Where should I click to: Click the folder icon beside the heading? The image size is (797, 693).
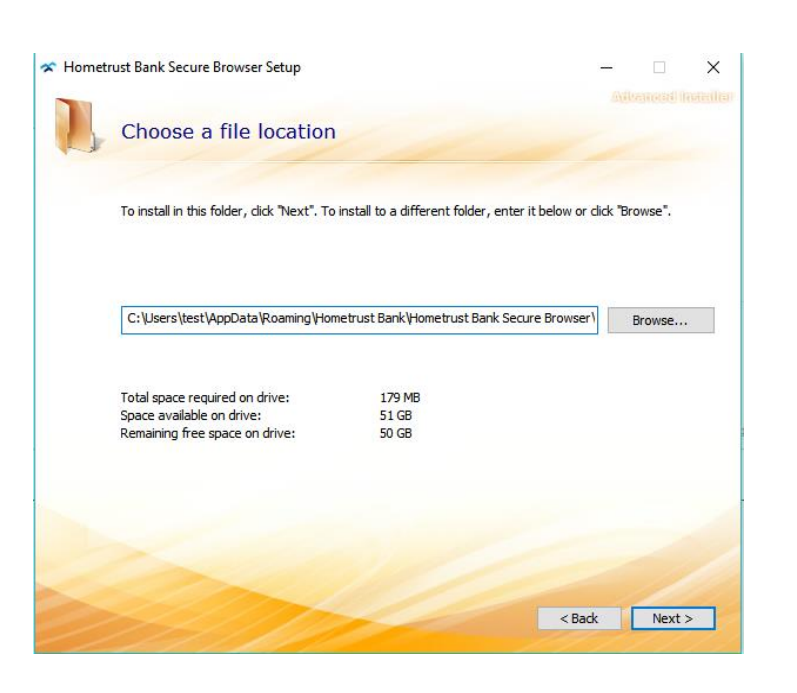pyautogui.click(x=78, y=126)
